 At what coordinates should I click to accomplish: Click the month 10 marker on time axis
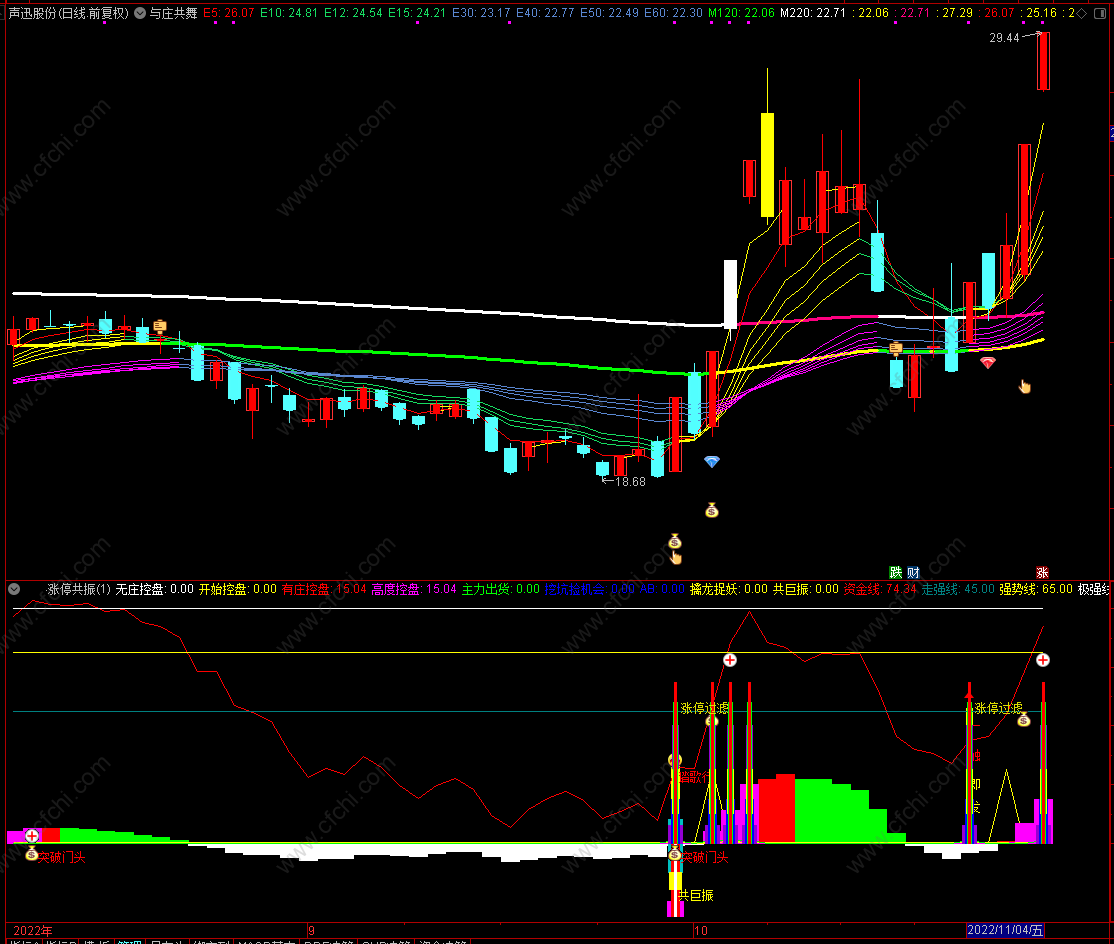701,930
